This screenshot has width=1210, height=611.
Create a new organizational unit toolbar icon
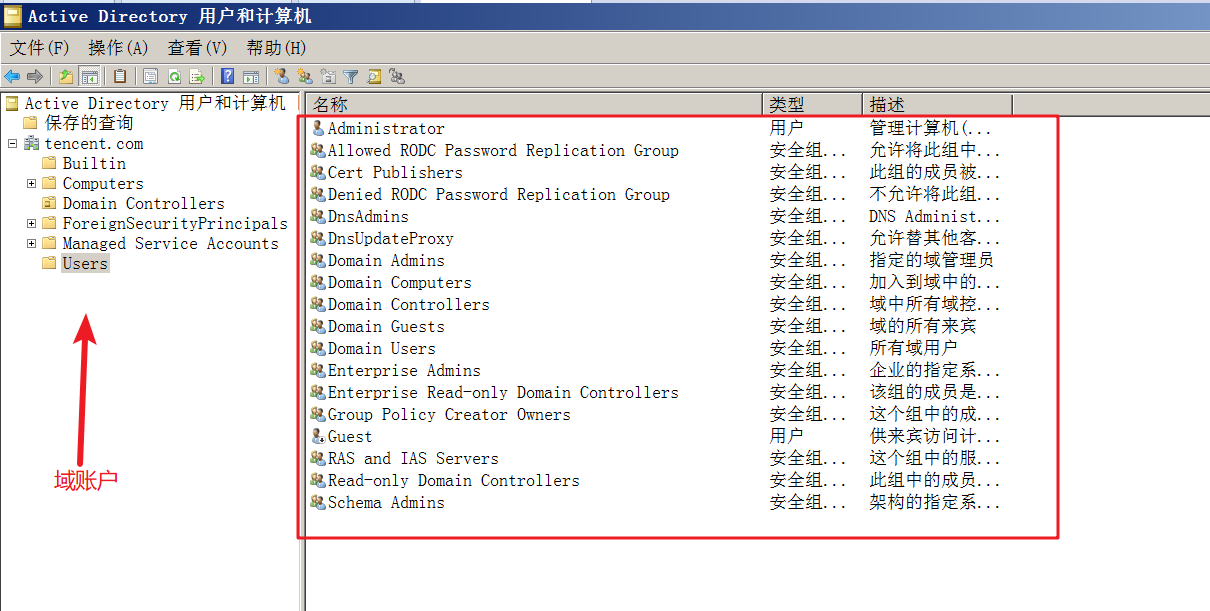click(328, 76)
